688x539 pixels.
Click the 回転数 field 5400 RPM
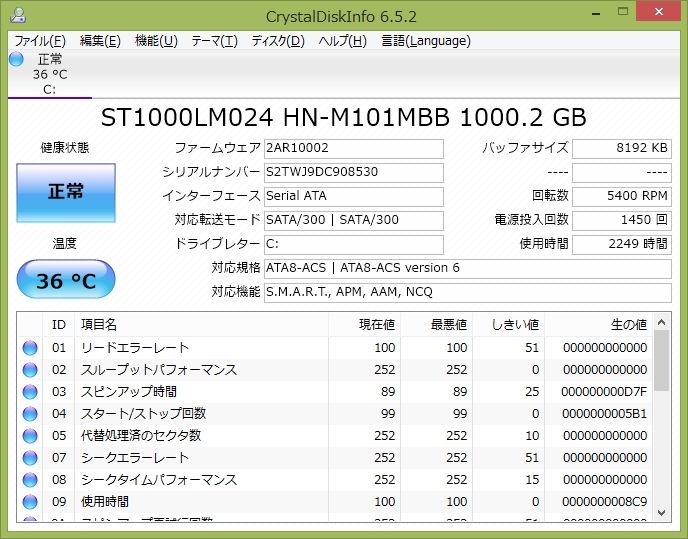click(x=622, y=196)
